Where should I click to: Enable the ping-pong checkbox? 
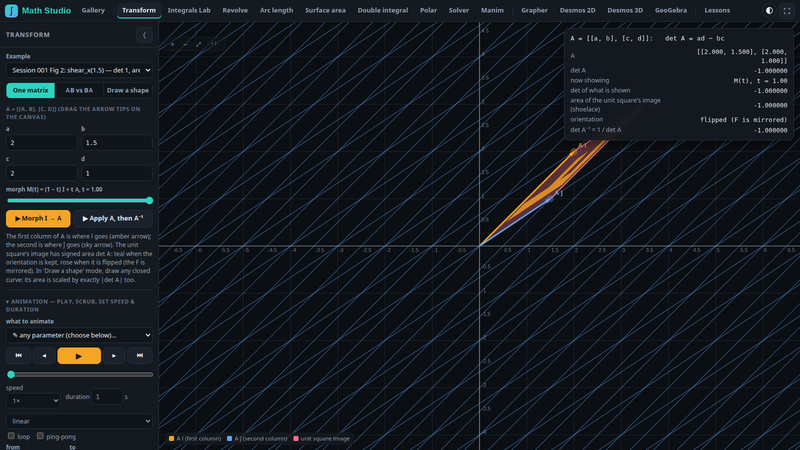coord(40,436)
